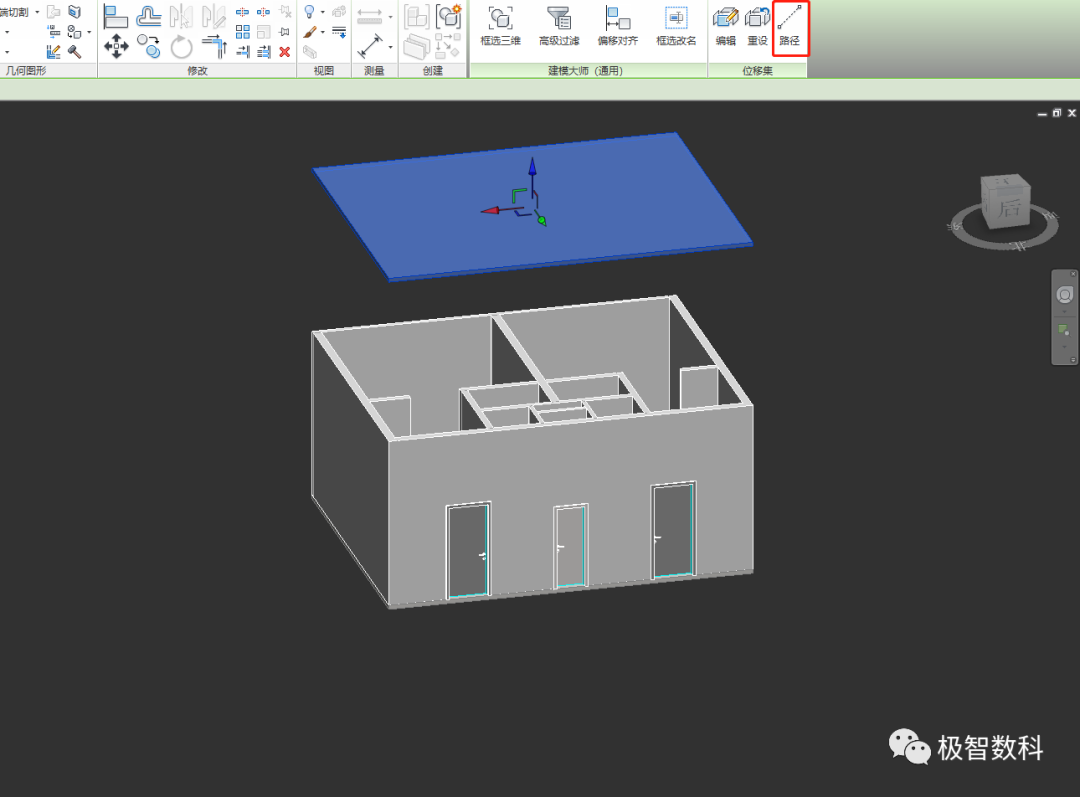Click the 修改 panel title
1080x797 pixels.
[197, 70]
